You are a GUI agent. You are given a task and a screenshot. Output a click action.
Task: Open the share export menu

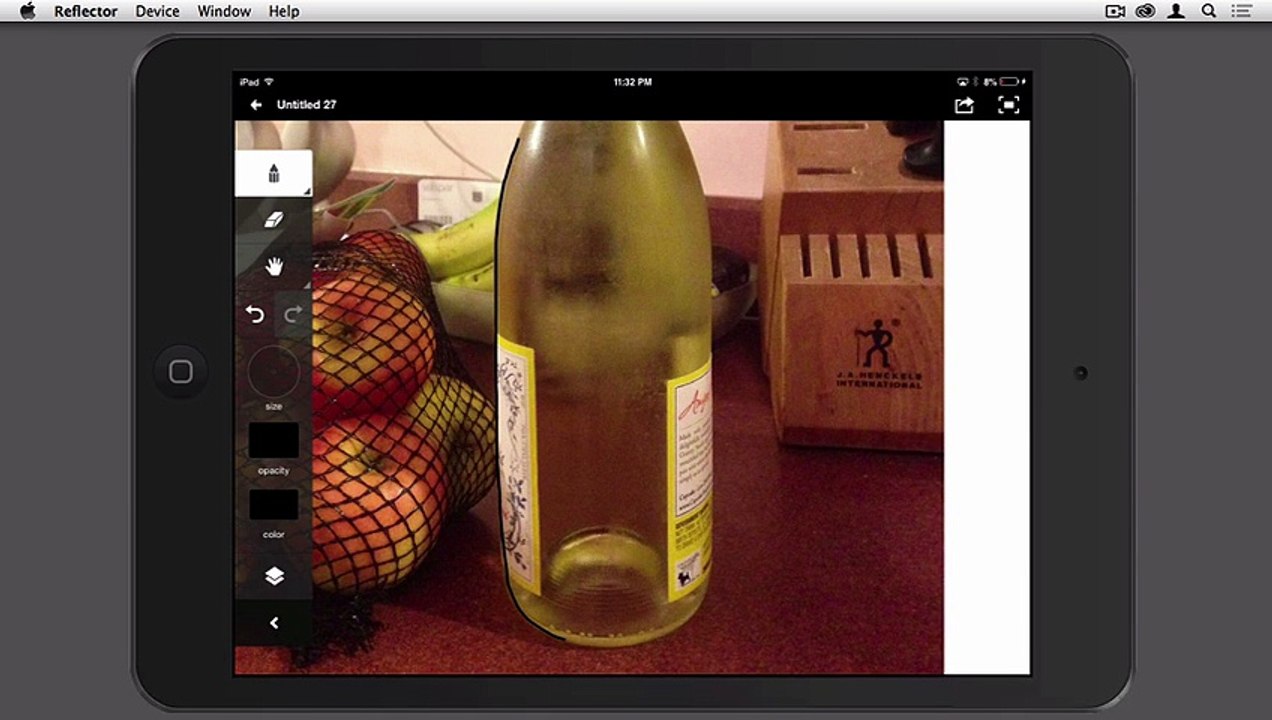point(964,105)
